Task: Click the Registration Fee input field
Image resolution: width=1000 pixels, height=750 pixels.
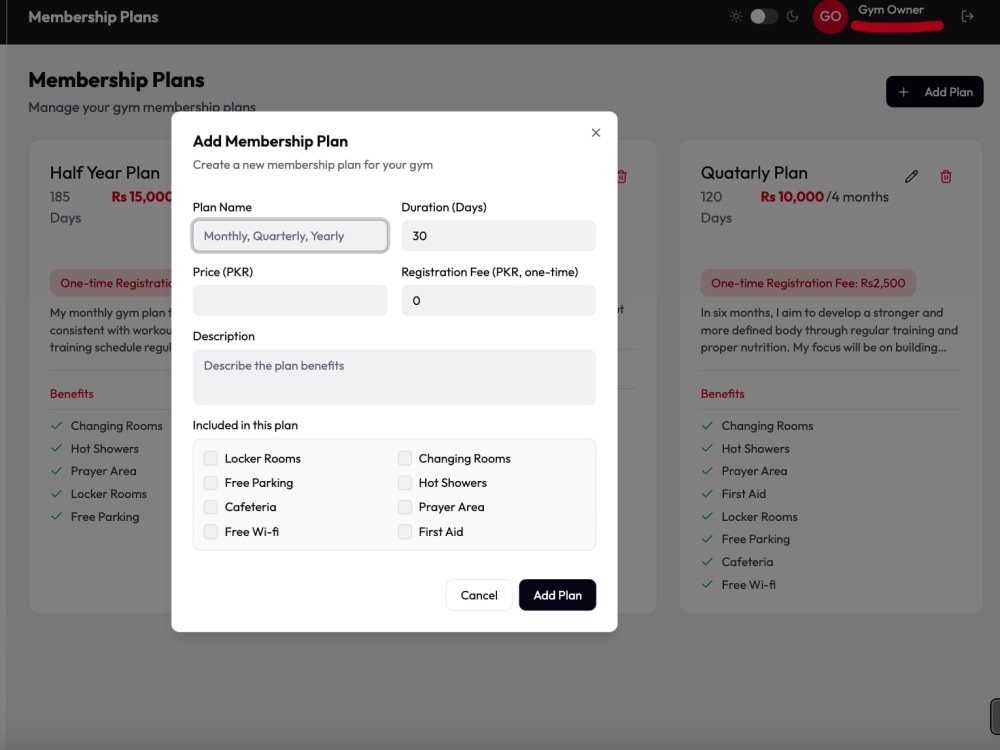Action: [x=499, y=300]
